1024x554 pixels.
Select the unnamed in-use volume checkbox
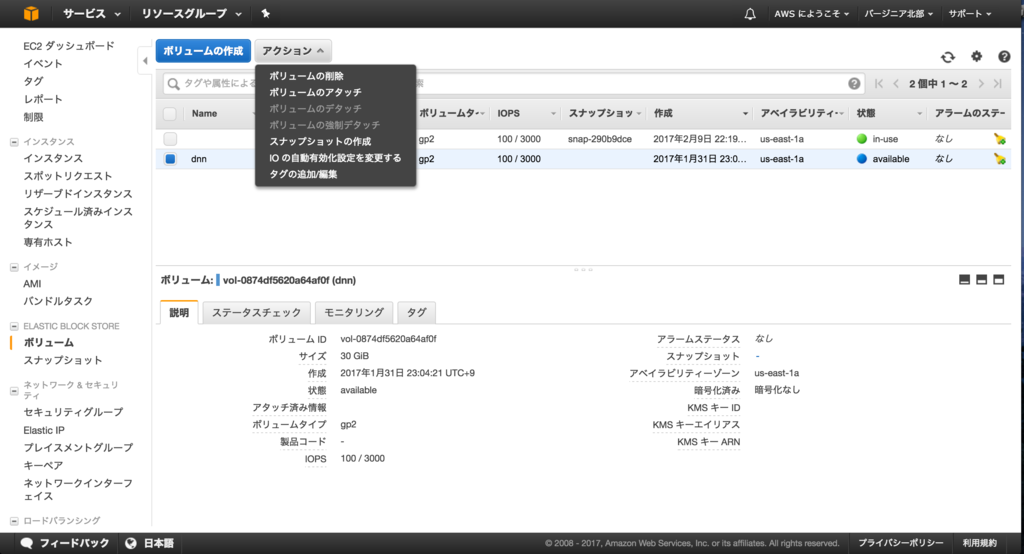(x=170, y=138)
